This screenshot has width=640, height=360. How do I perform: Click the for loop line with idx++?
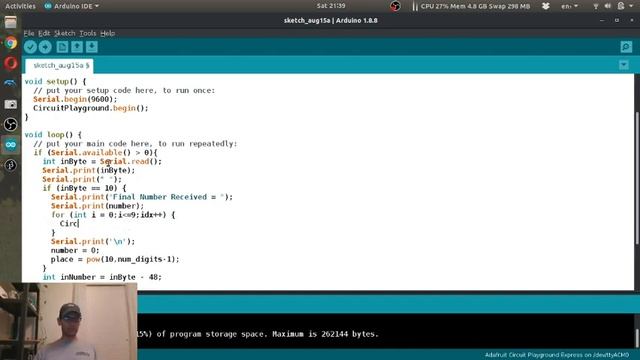coord(113,215)
